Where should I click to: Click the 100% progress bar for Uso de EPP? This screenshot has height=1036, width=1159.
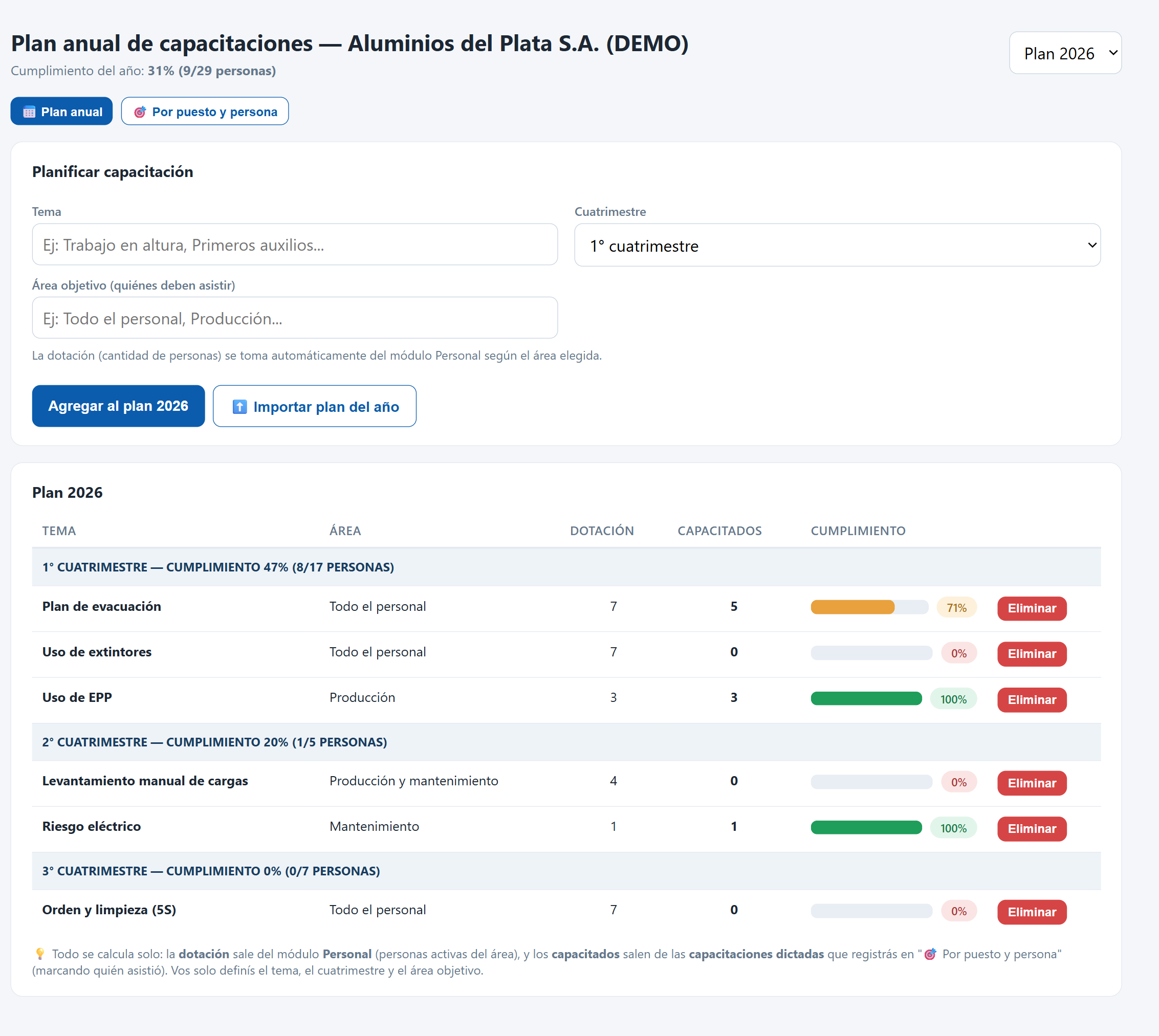pyautogui.click(x=866, y=699)
